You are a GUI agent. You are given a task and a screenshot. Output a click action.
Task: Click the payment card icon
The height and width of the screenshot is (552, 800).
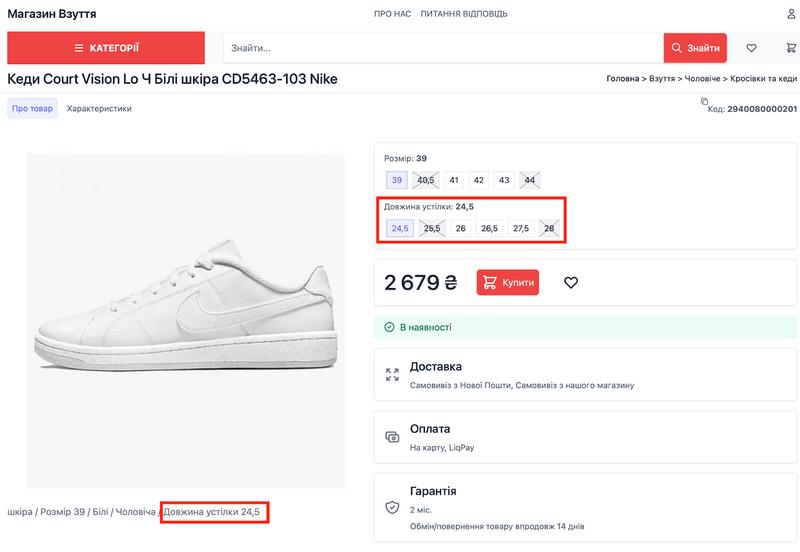click(392, 437)
